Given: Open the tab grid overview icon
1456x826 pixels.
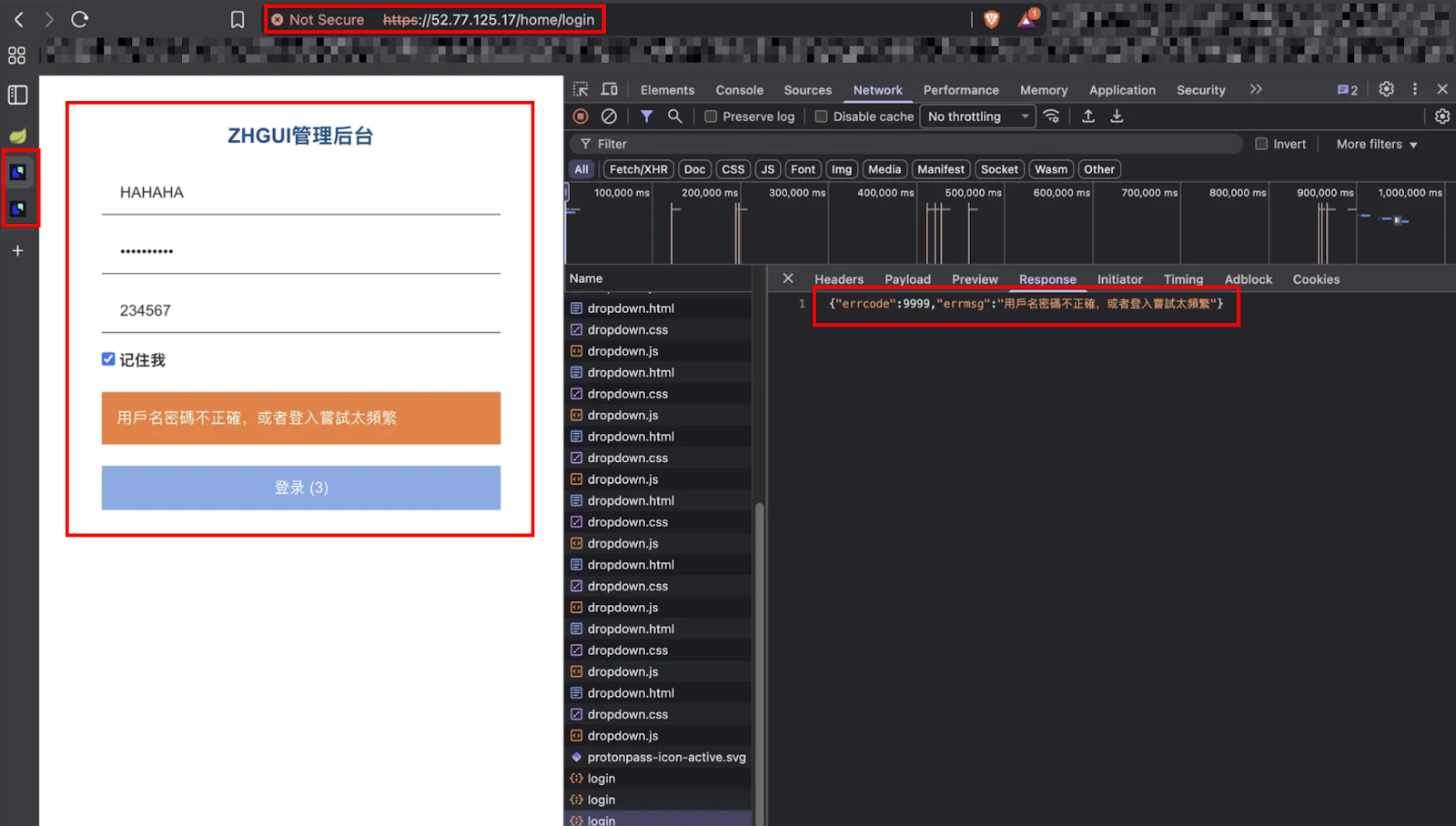Looking at the screenshot, I should point(16,55).
